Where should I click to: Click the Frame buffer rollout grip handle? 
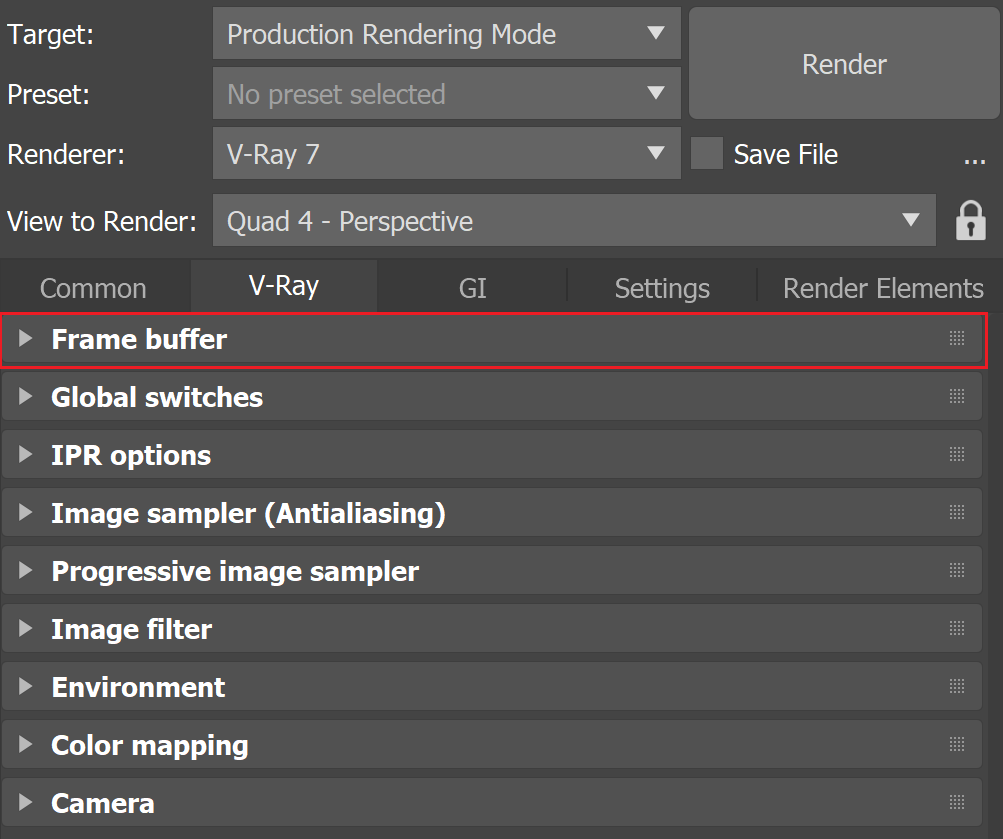pos(957,338)
